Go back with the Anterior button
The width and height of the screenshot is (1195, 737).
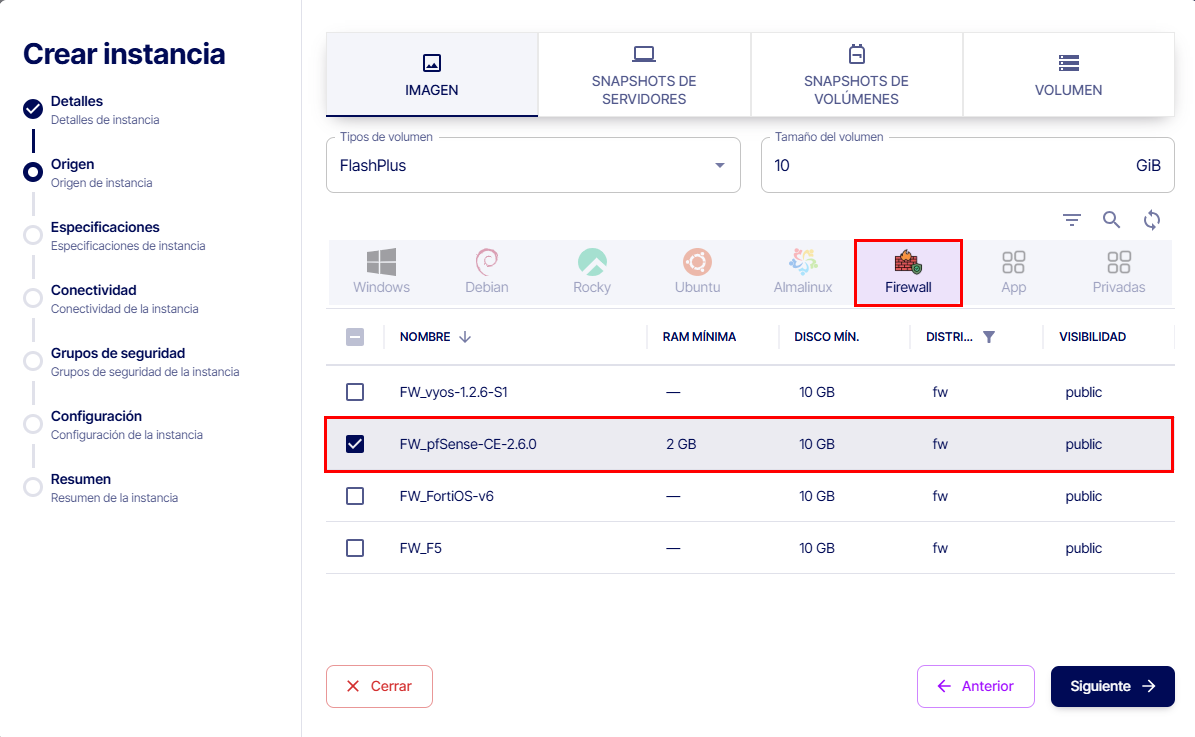(x=975, y=686)
